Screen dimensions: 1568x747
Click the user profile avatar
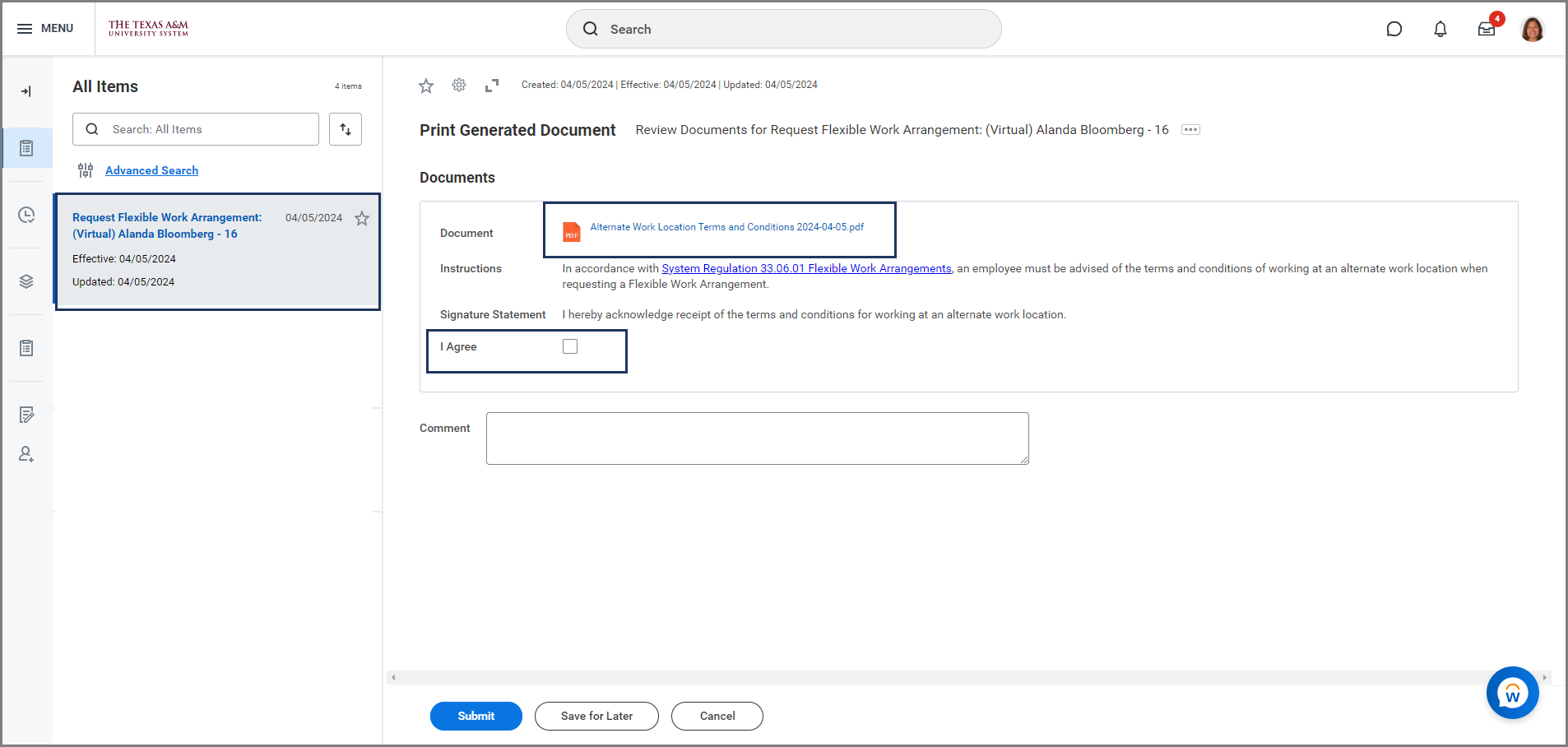tap(1532, 30)
